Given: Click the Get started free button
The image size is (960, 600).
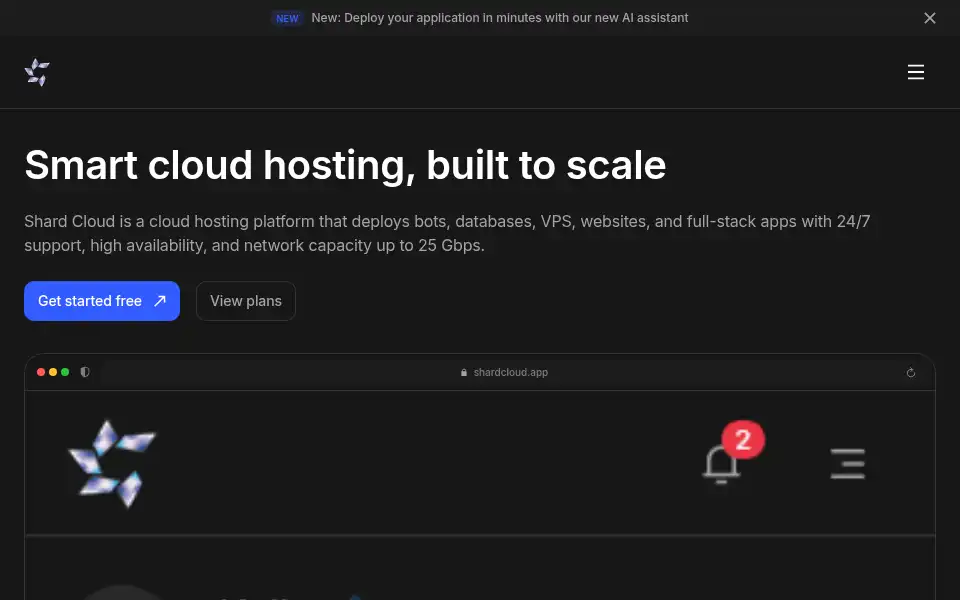Looking at the screenshot, I should 102,301.
